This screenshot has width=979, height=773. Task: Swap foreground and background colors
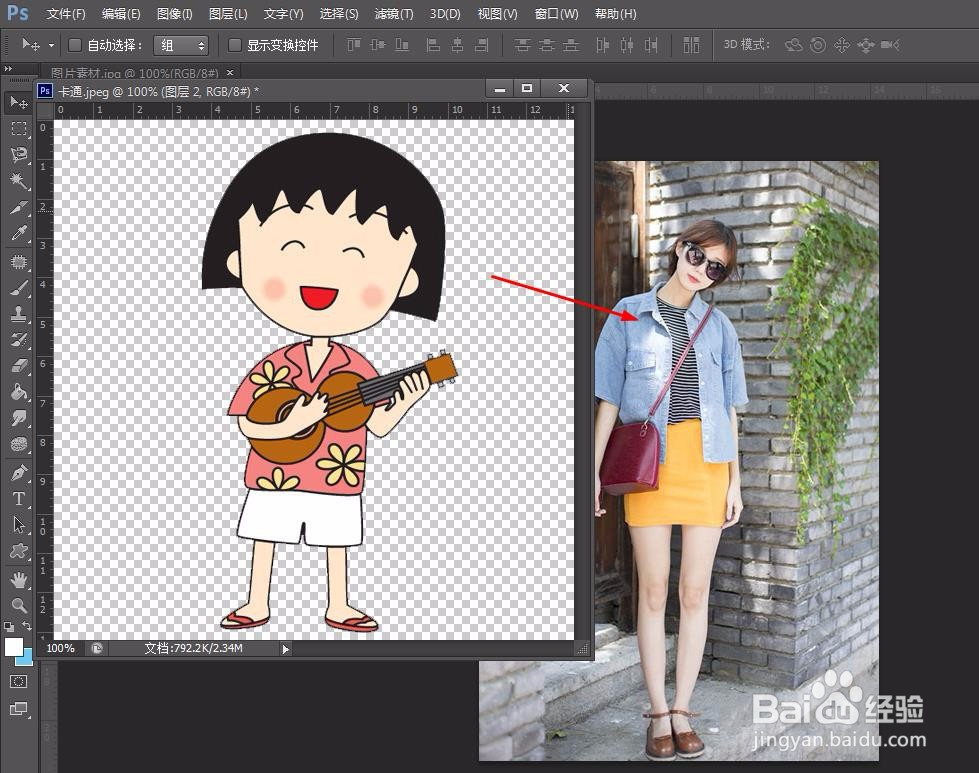click(x=27, y=626)
